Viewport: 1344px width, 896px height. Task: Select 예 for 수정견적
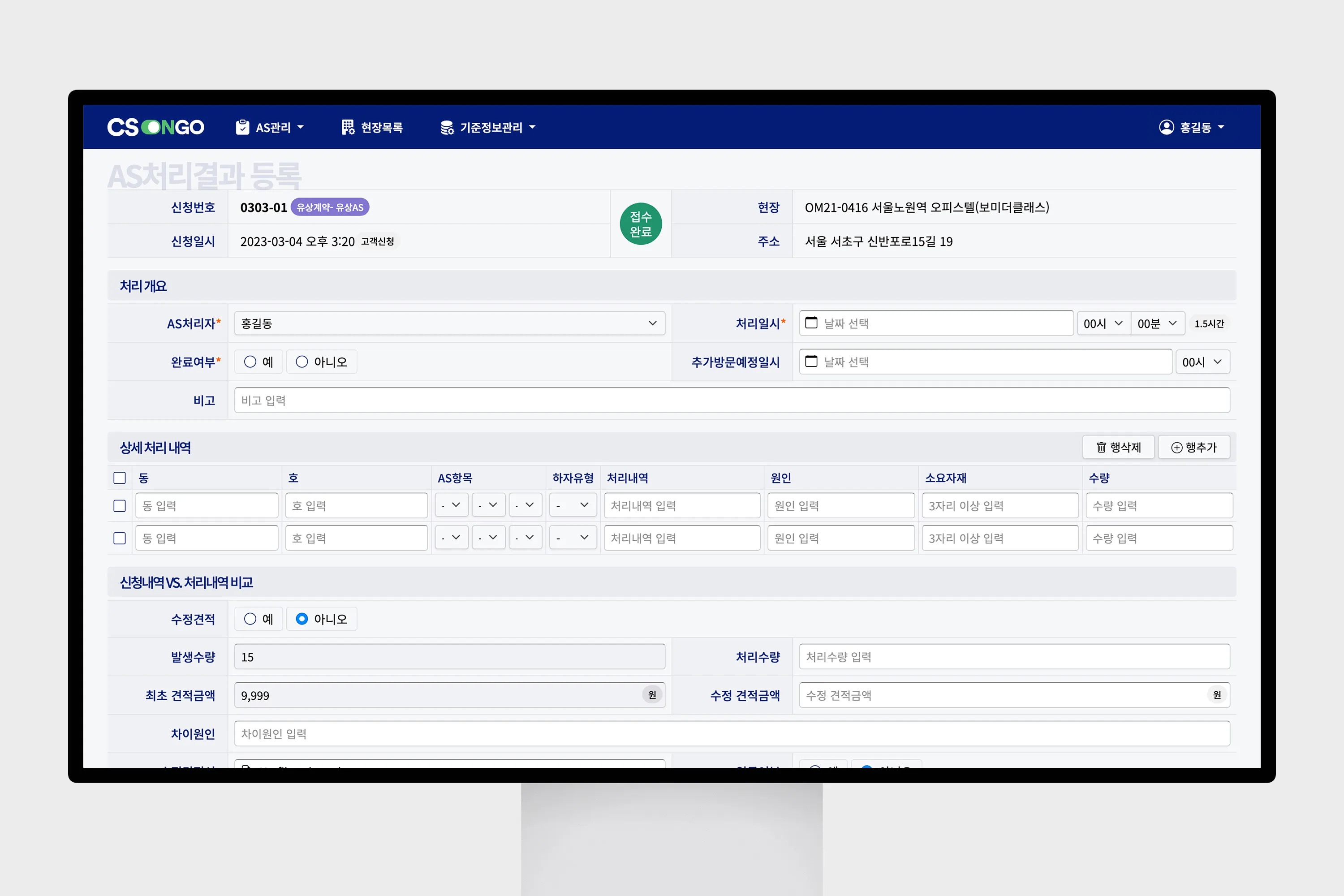(250, 619)
